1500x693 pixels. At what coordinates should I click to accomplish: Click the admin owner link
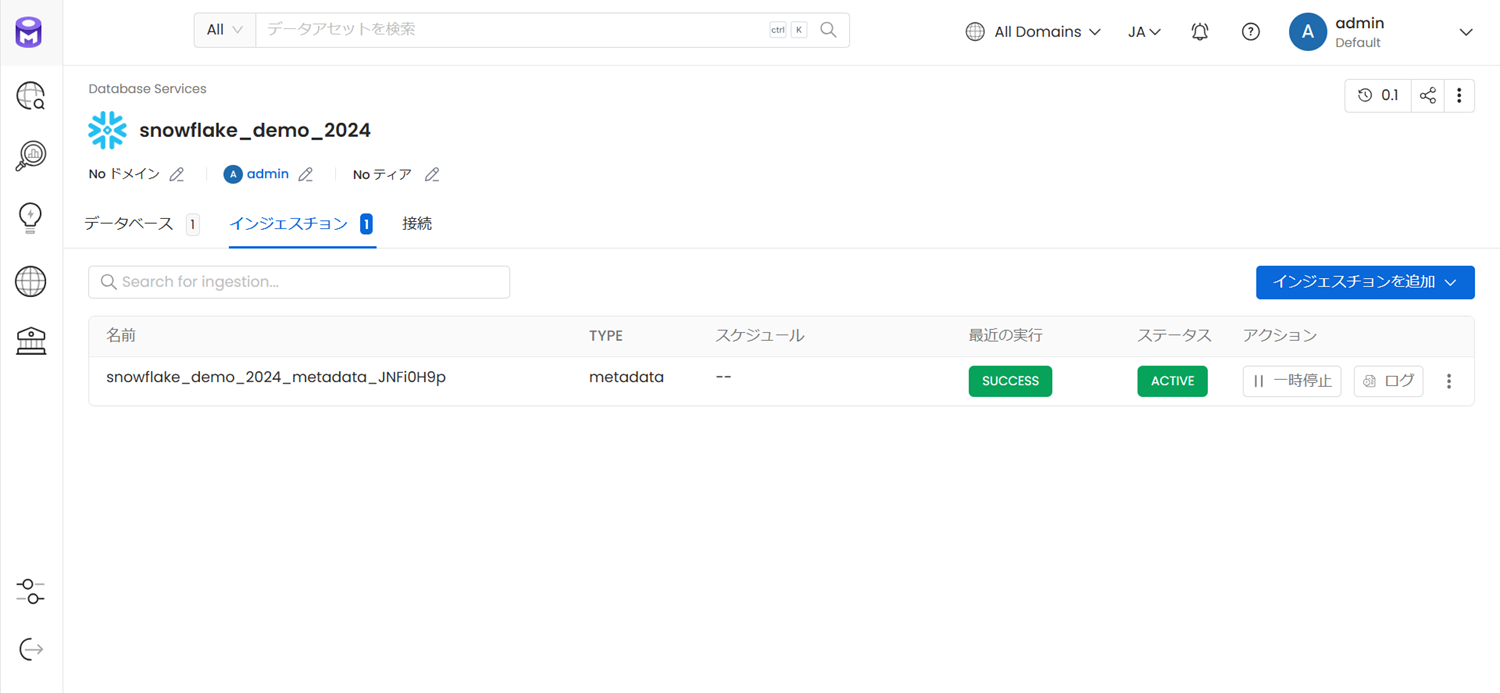tap(268, 174)
